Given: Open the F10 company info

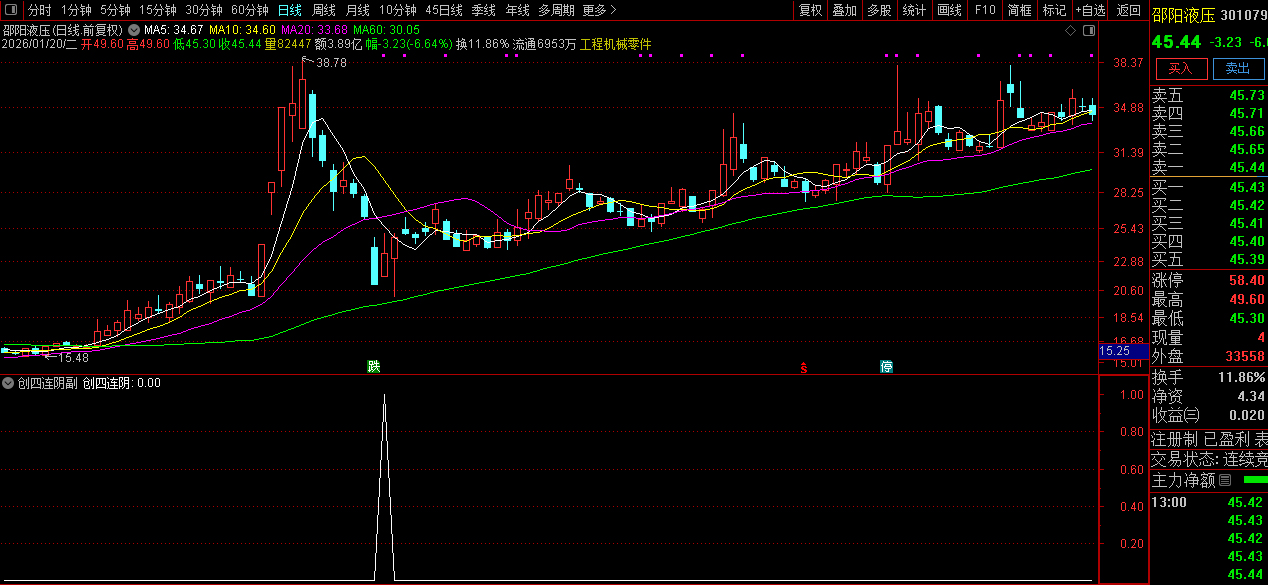Looking at the screenshot, I should point(985,10).
